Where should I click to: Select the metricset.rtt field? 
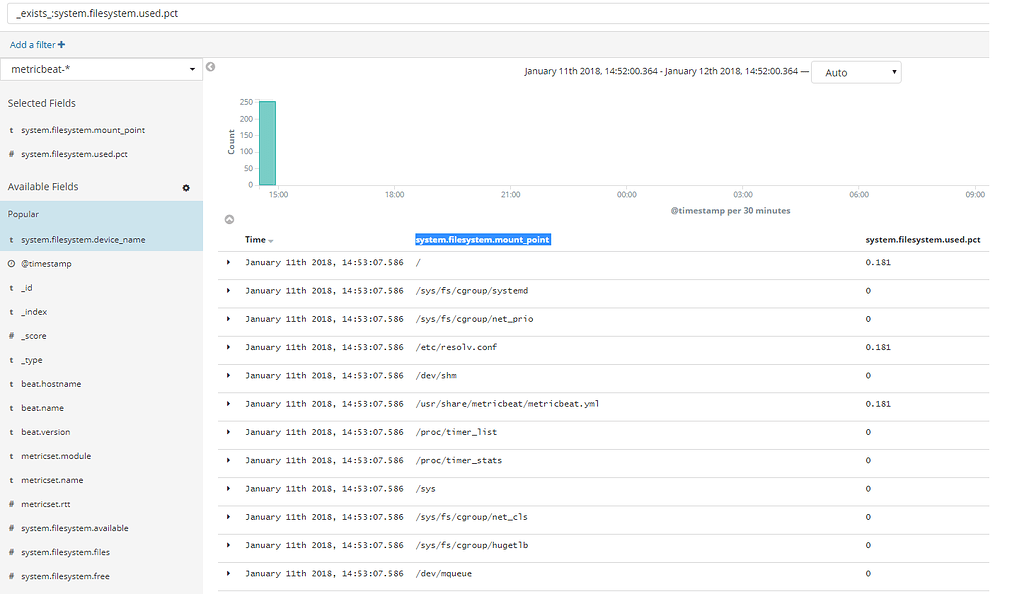[46, 505]
